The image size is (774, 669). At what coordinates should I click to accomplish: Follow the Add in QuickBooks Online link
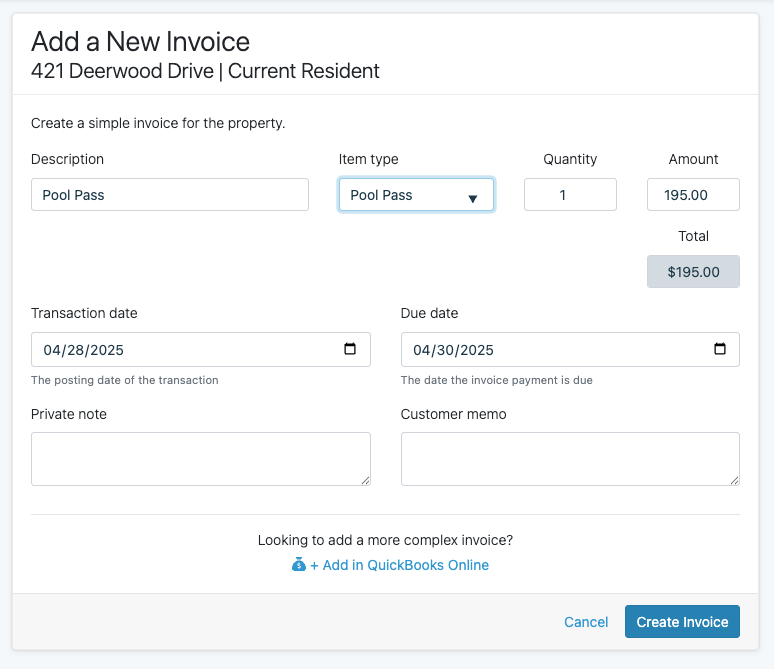[399, 565]
